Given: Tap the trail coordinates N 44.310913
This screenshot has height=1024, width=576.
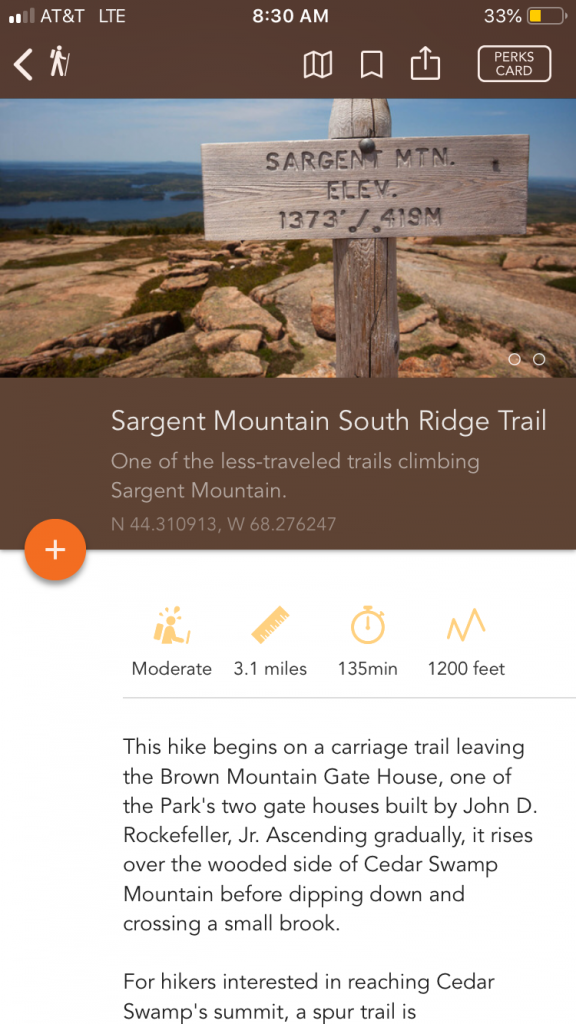Looking at the screenshot, I should (x=223, y=524).
